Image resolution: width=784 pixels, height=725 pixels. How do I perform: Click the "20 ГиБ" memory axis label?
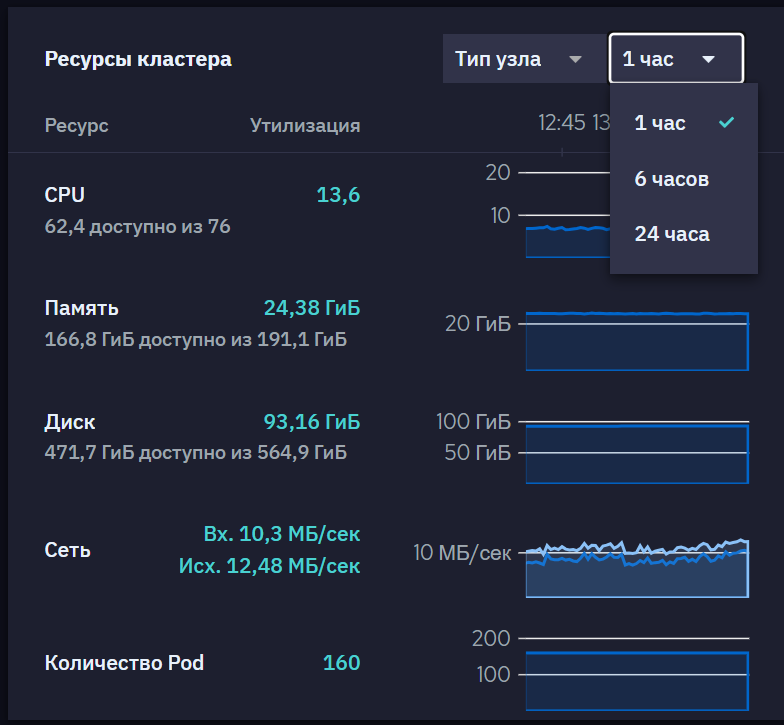coord(478,324)
